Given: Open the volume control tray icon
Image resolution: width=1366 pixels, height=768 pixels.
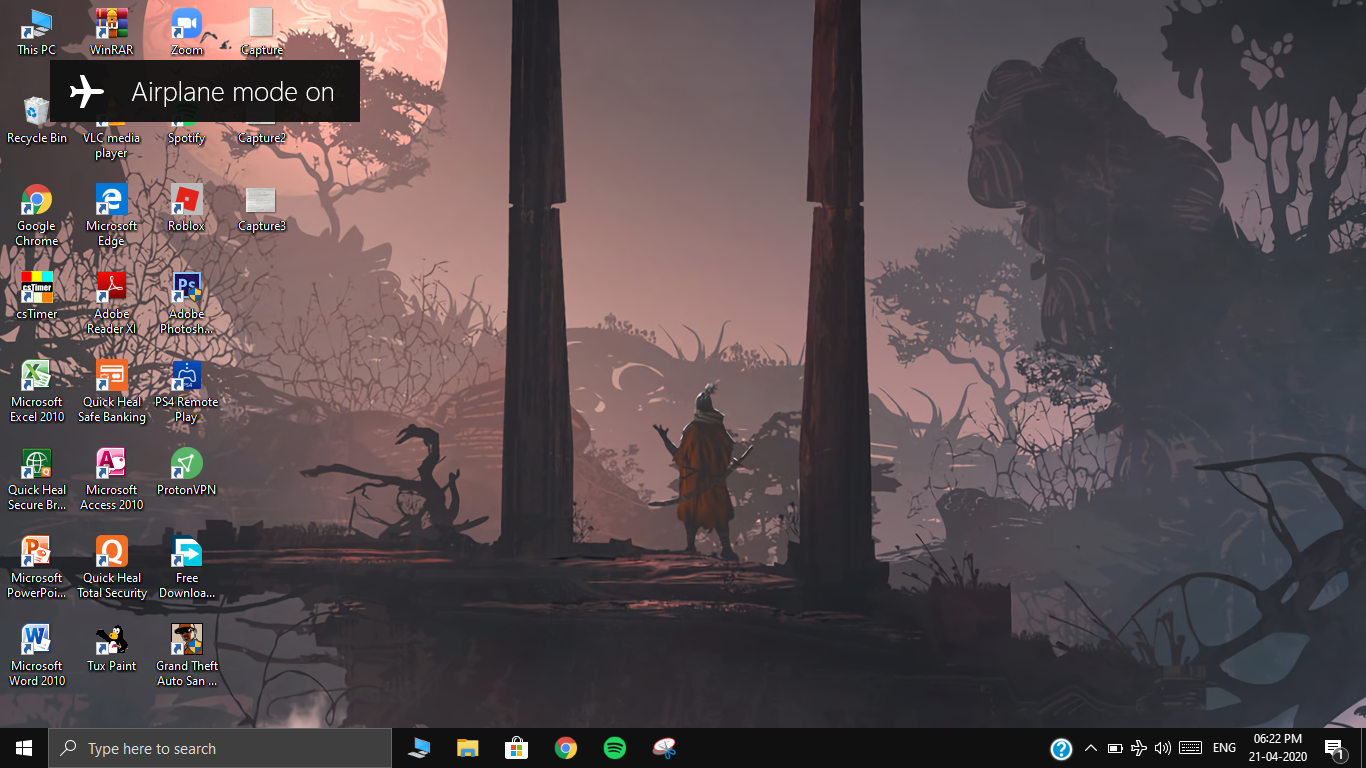Looking at the screenshot, I should 1162,748.
